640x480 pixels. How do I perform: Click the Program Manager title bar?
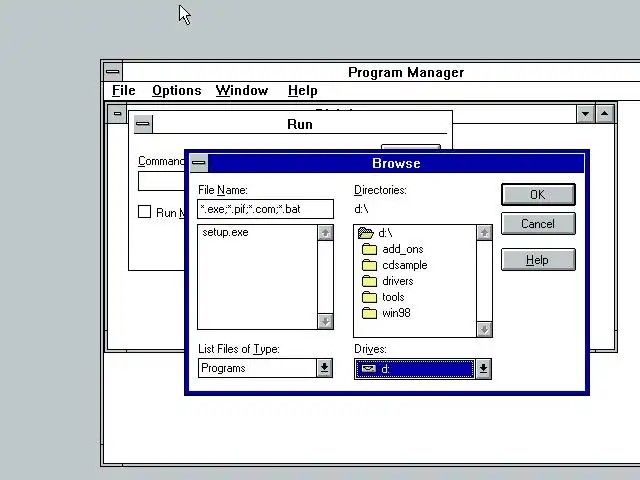click(406, 72)
